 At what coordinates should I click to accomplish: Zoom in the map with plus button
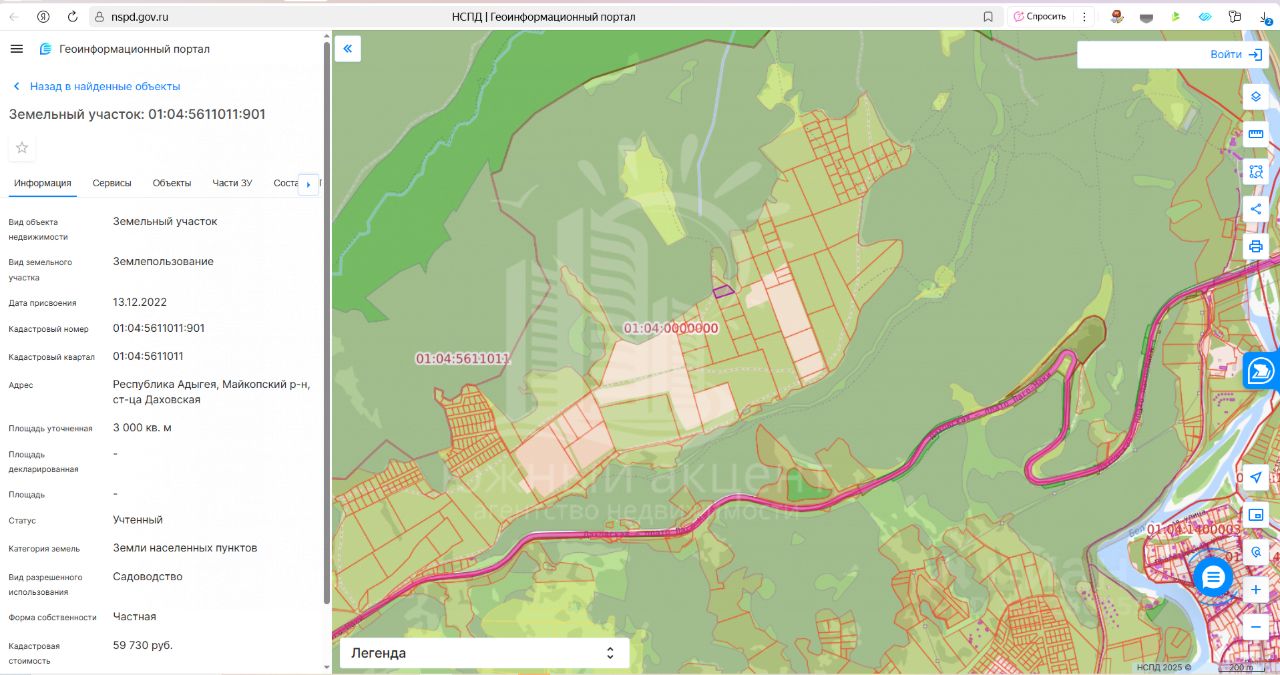(x=1256, y=590)
